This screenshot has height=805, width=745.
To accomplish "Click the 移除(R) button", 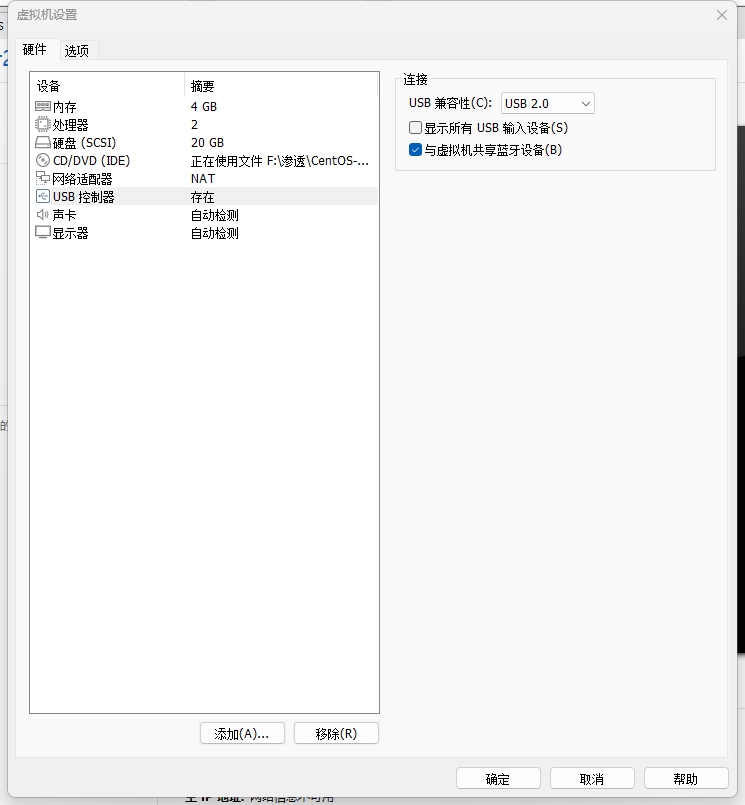I will (336, 733).
